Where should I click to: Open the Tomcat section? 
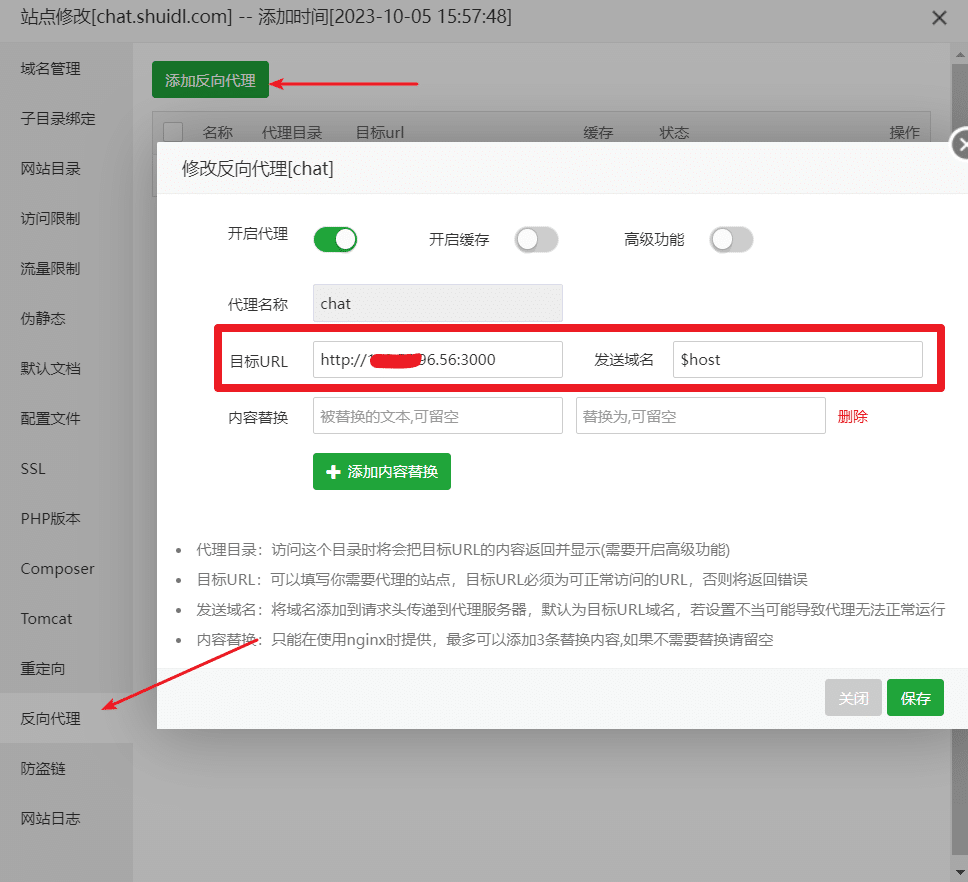pos(47,618)
